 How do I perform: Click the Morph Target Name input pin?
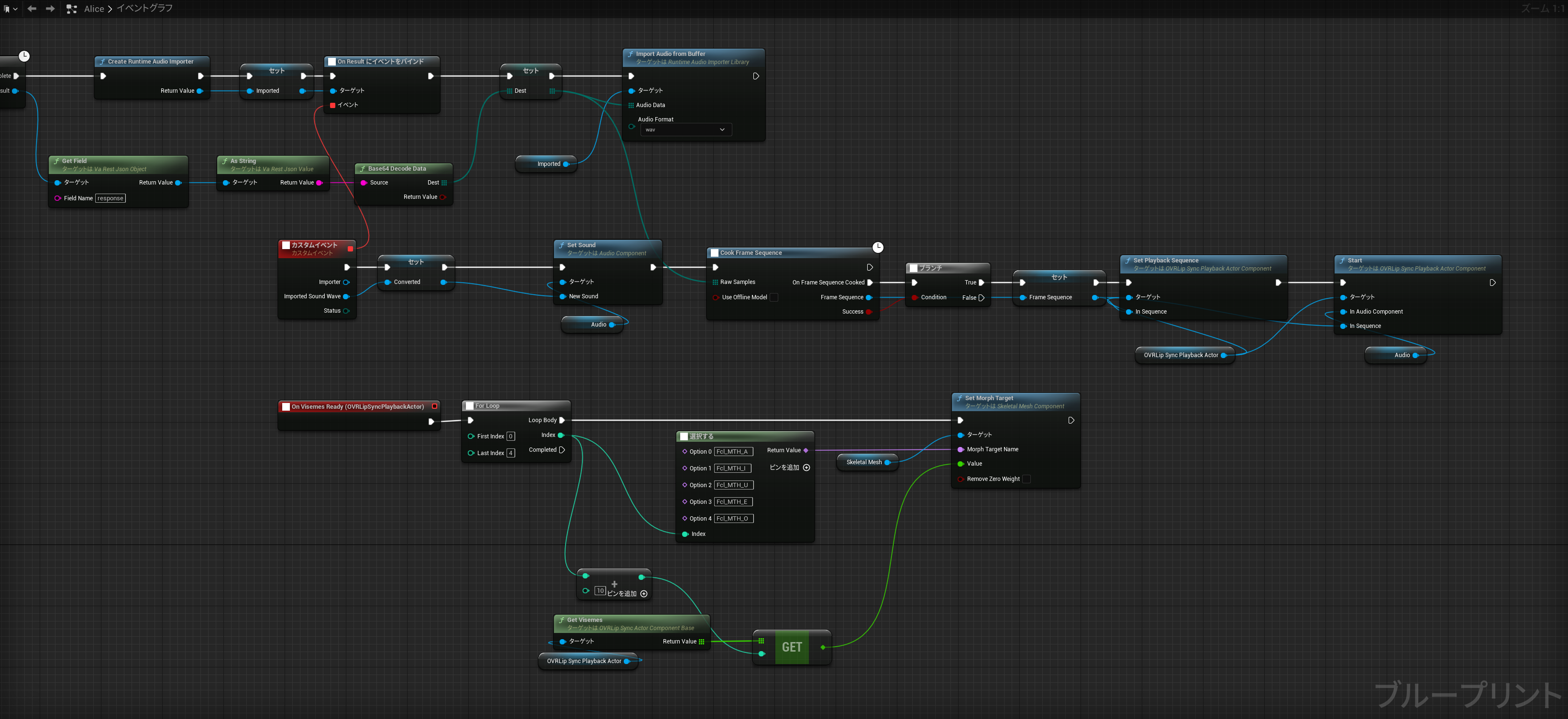click(961, 449)
